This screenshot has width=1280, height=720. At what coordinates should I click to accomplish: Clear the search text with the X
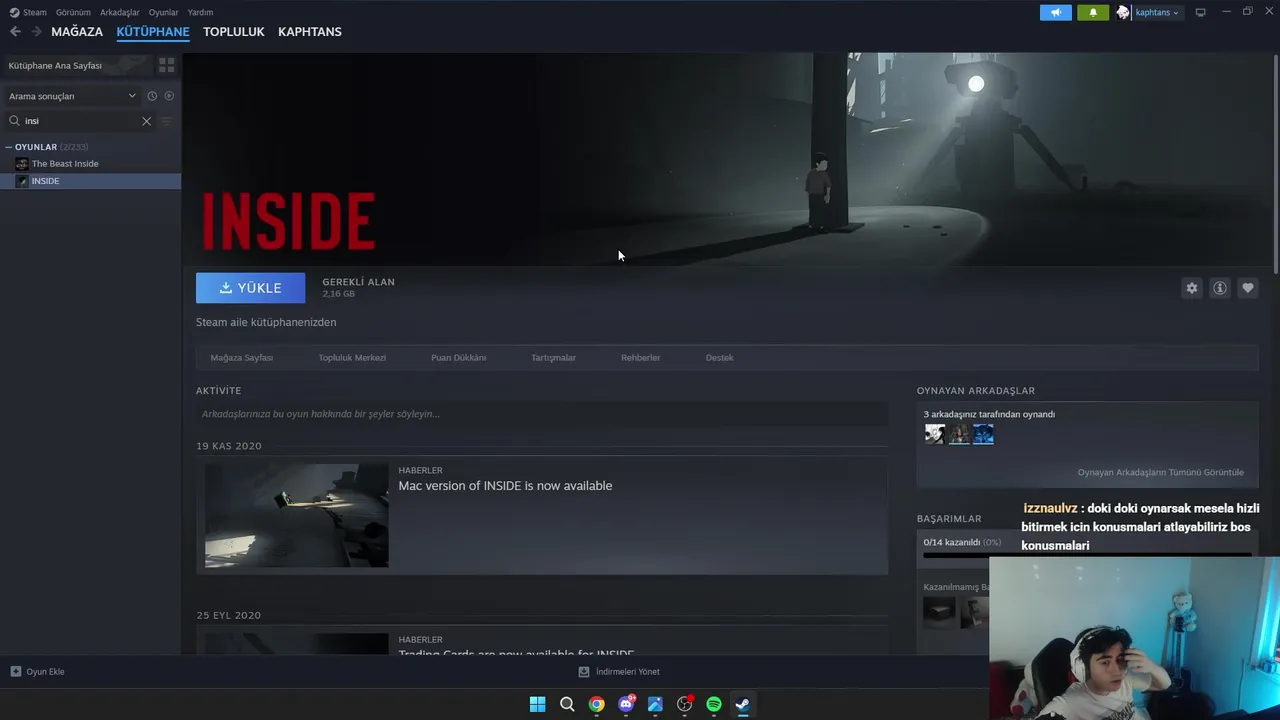pyautogui.click(x=146, y=121)
